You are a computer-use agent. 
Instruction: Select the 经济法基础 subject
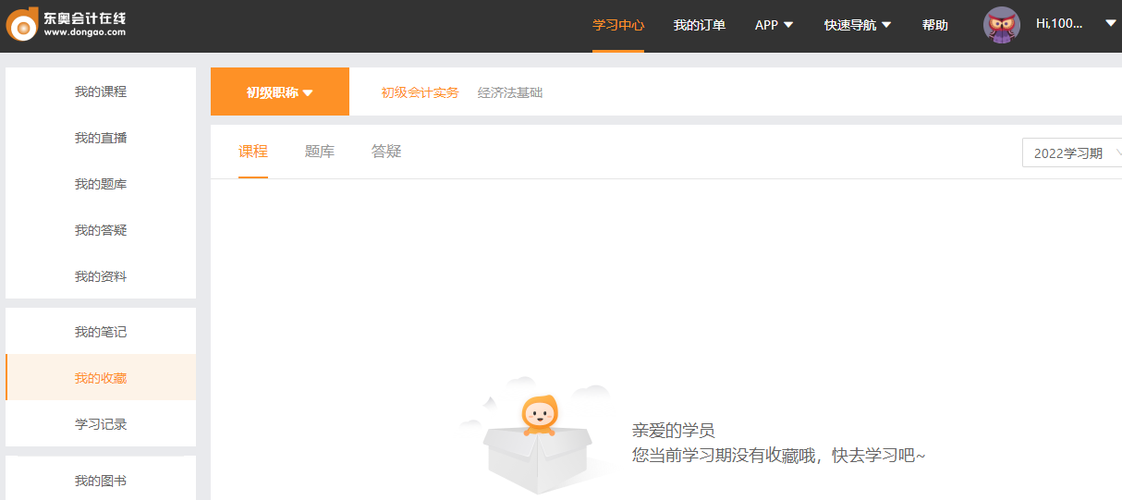[x=510, y=93]
